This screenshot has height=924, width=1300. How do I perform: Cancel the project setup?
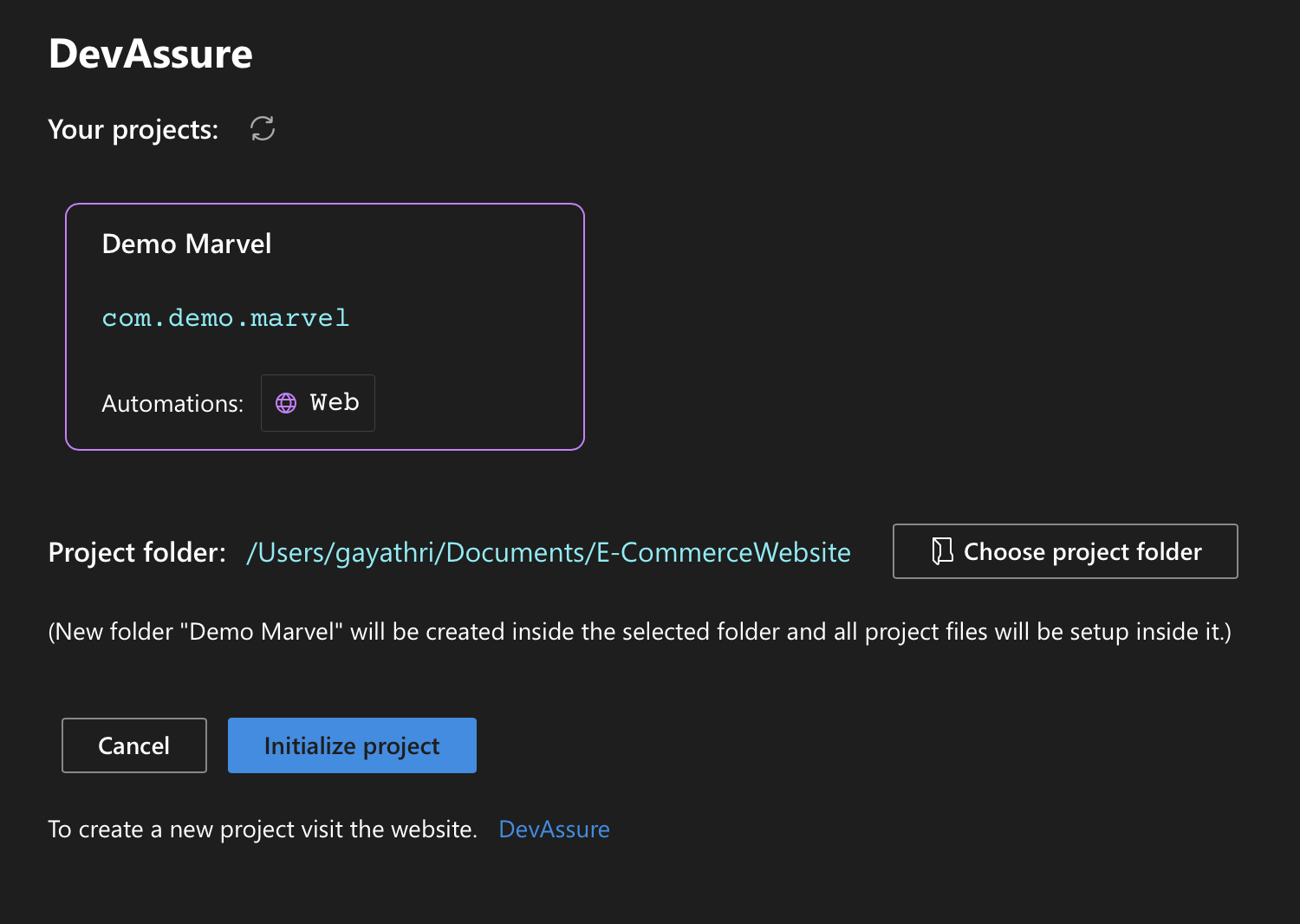(x=133, y=745)
